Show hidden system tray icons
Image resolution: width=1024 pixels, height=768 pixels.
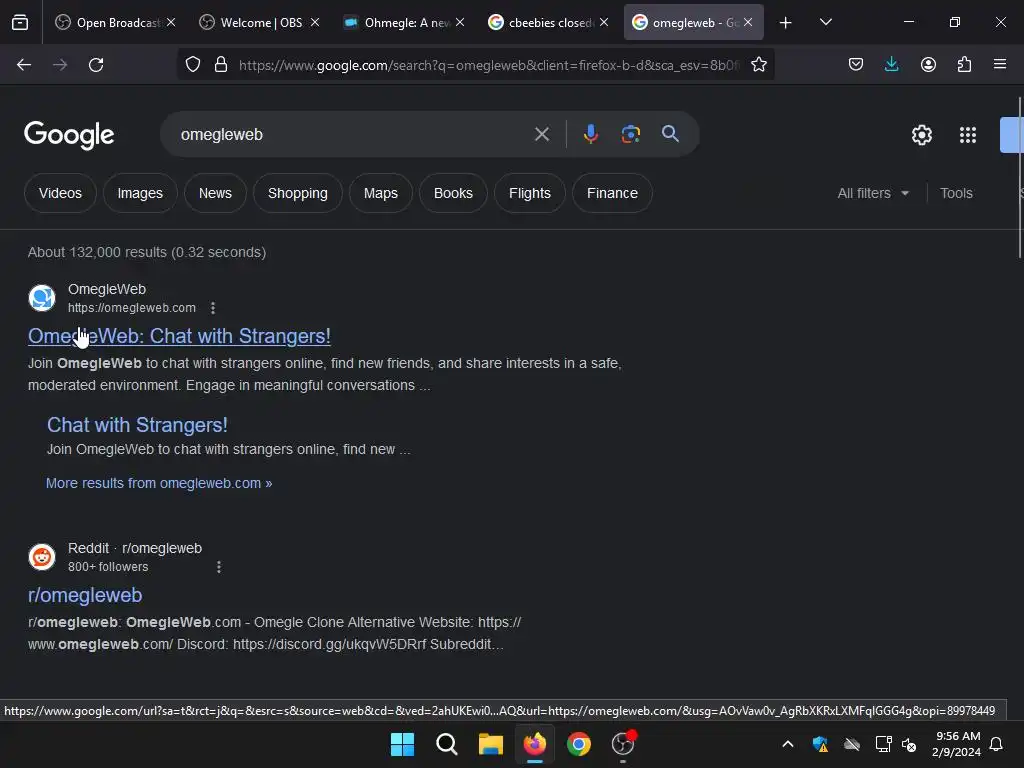point(788,744)
